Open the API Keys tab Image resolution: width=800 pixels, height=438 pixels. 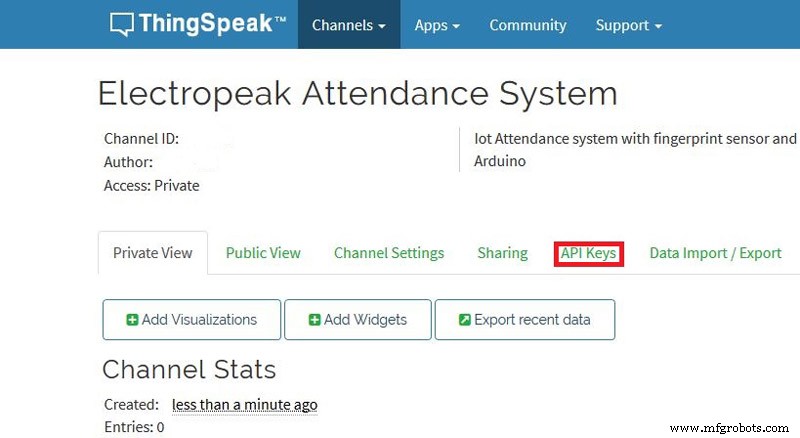tap(588, 253)
